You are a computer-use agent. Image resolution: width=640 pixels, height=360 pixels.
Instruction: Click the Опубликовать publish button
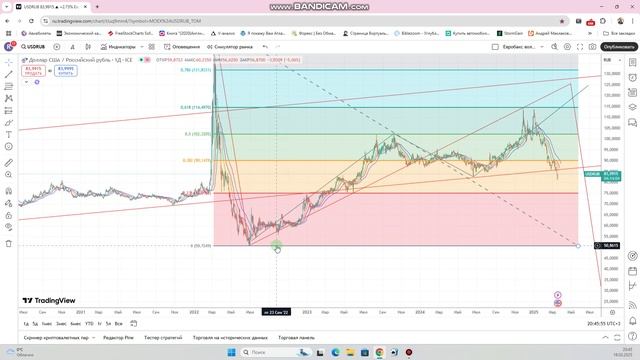point(619,47)
